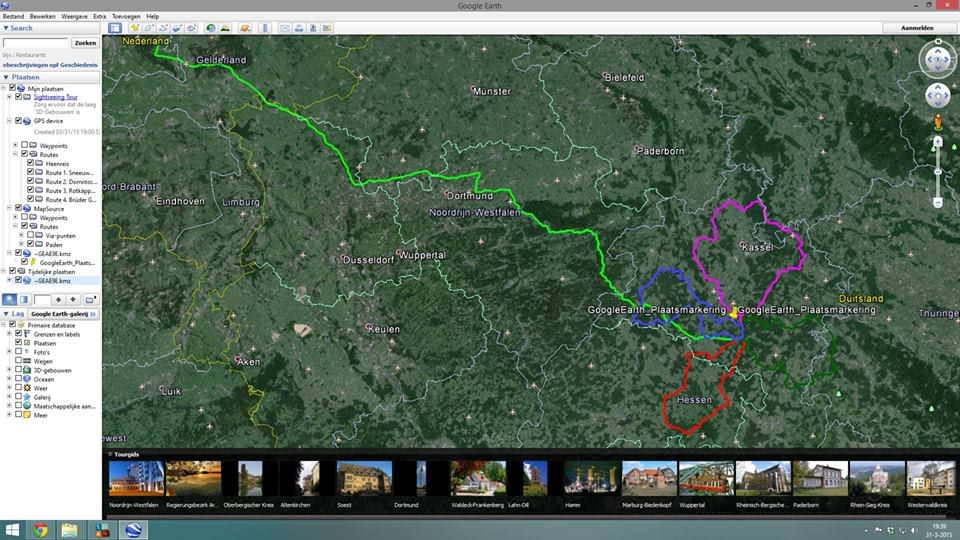Screen dimensions: 960x540
Task: Open the Google Earth-galerij button
Action: click(63, 314)
